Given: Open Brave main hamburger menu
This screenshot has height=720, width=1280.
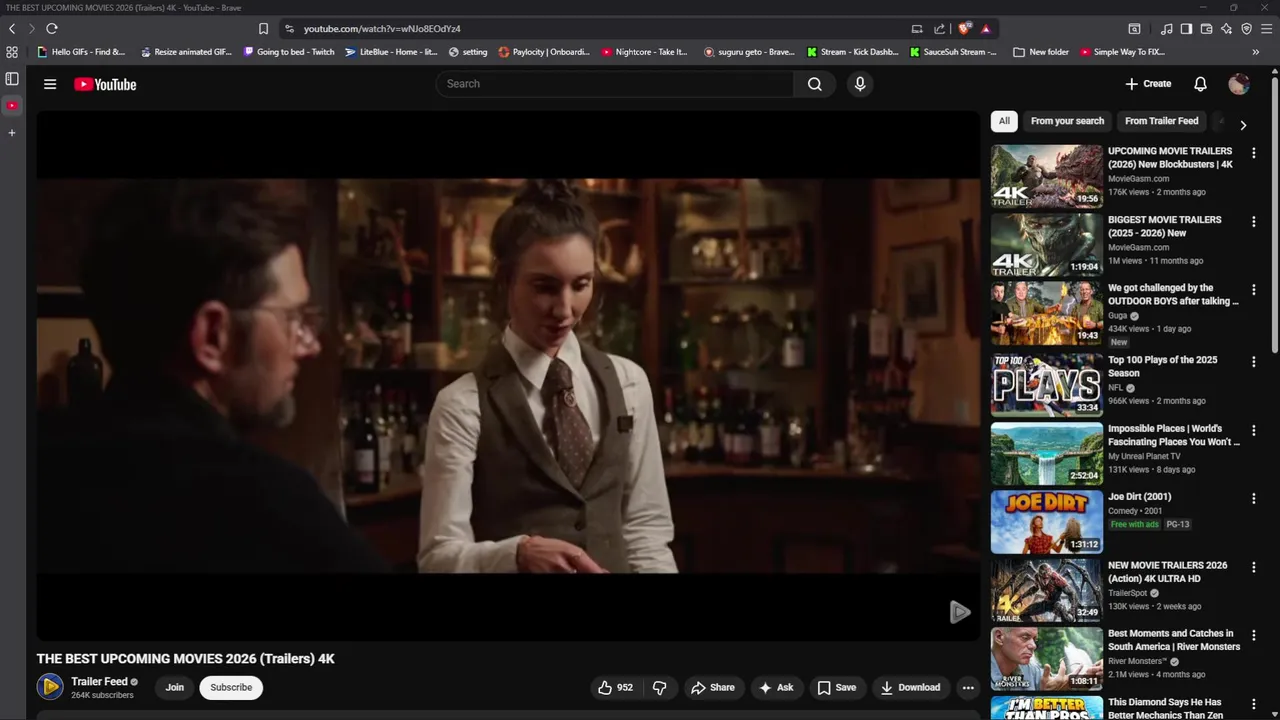Looking at the screenshot, I should tap(1266, 29).
